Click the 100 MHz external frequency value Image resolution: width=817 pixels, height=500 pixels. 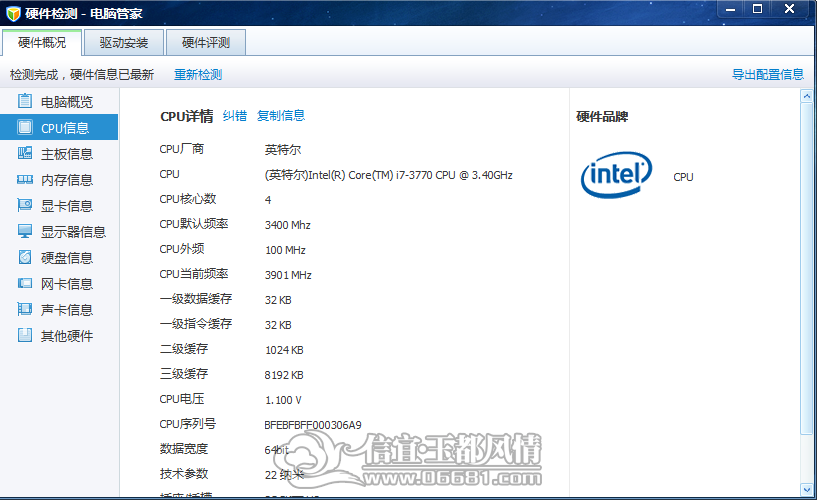[x=285, y=250]
